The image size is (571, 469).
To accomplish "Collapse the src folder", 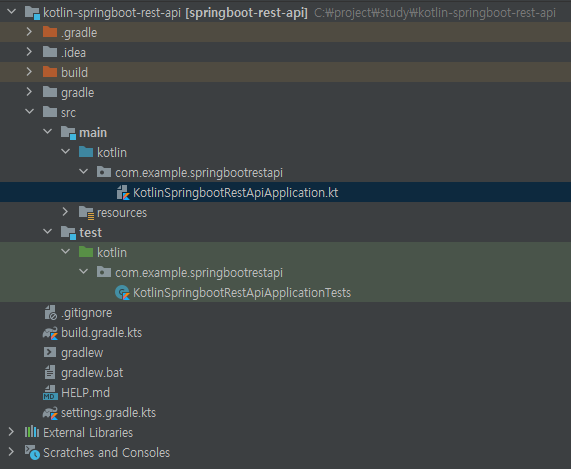I will click(29, 112).
